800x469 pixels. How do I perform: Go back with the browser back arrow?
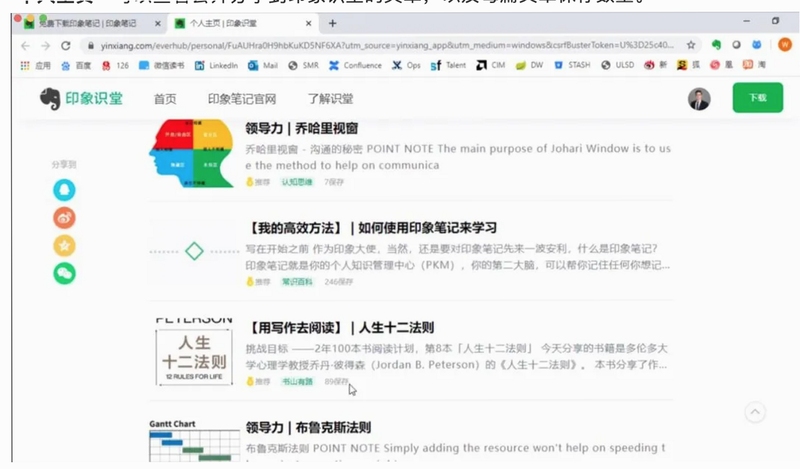[x=25, y=46]
